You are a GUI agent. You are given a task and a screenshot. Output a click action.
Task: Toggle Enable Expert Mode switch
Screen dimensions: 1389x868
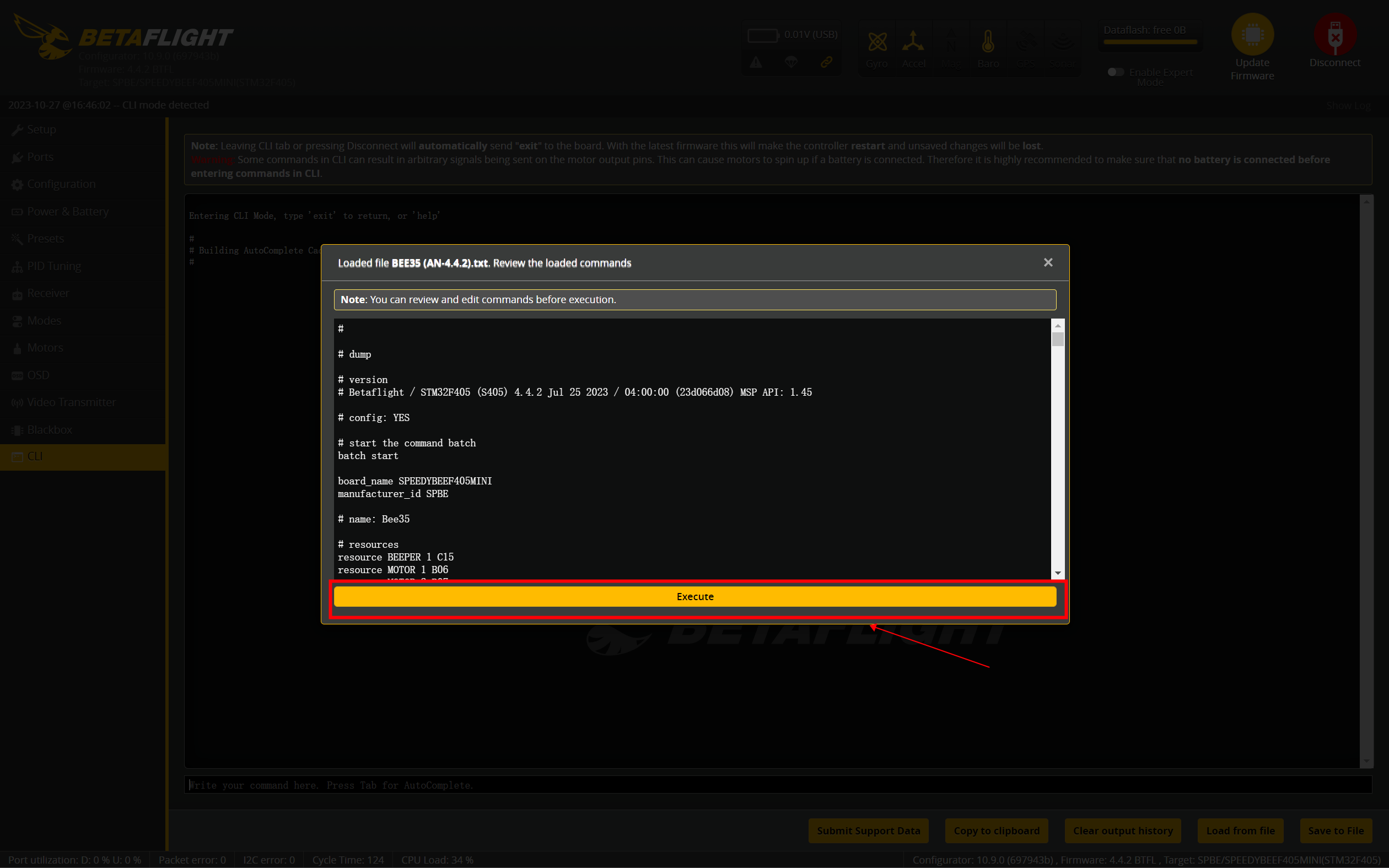[1116, 72]
